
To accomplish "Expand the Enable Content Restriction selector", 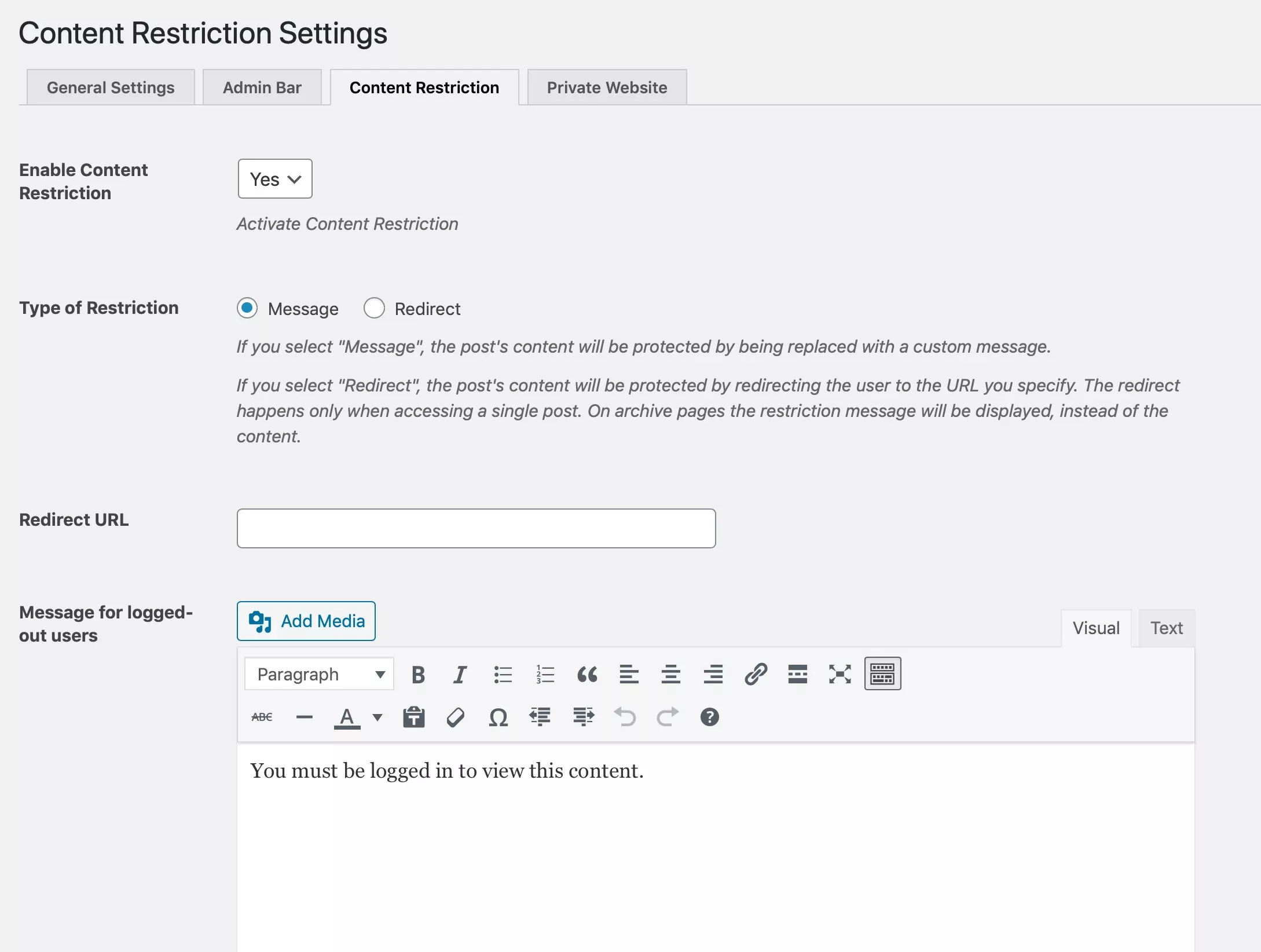I will pyautogui.click(x=274, y=178).
